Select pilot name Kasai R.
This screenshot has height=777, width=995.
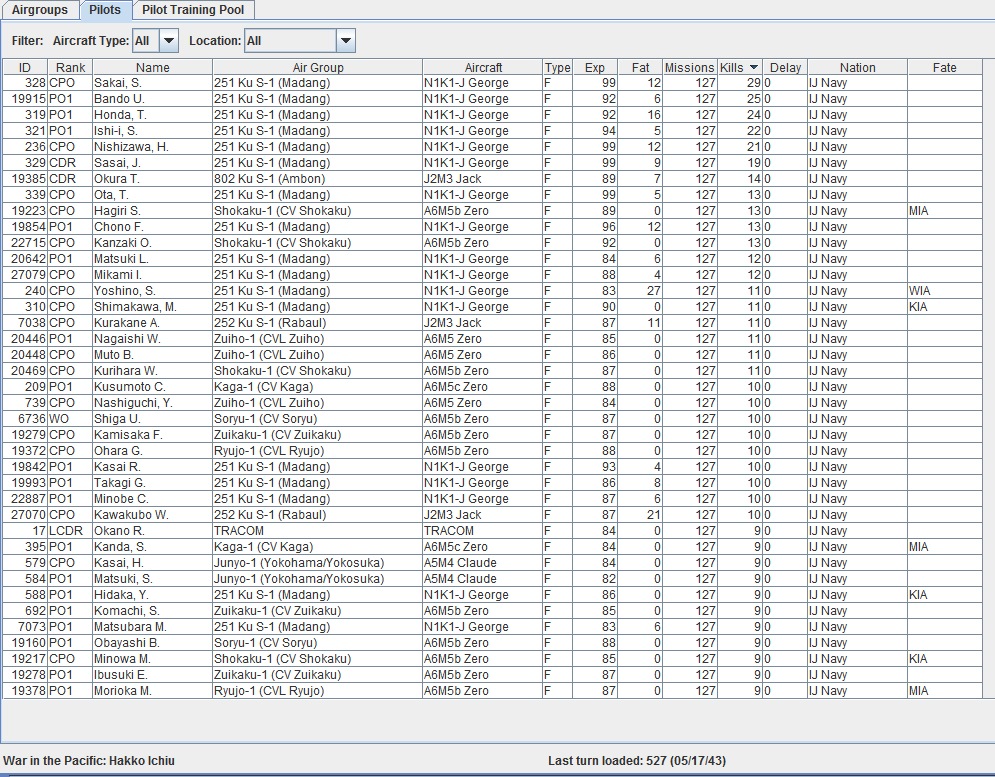coord(117,467)
